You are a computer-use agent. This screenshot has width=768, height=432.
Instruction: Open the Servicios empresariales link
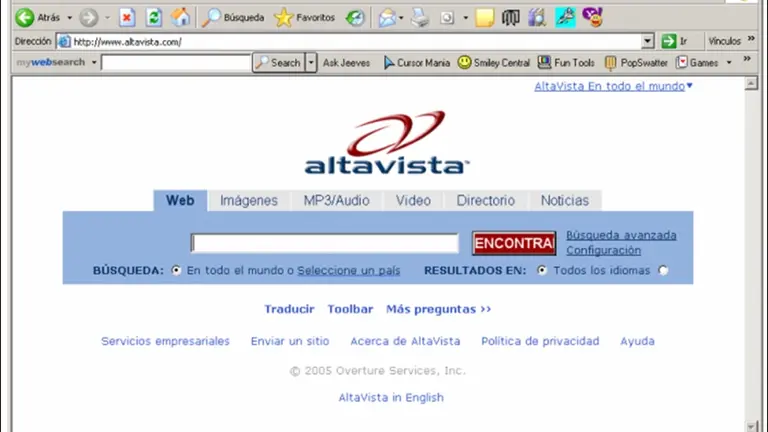click(x=165, y=341)
